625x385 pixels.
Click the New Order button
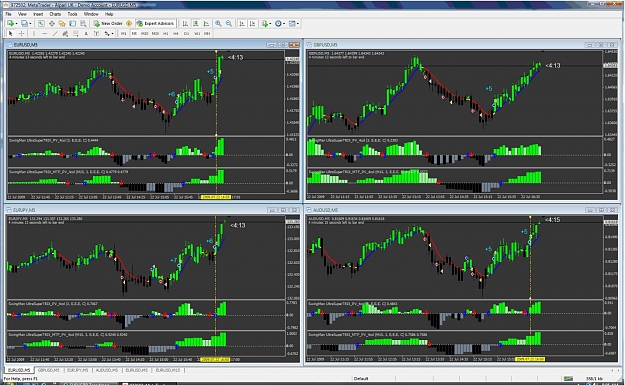[x=108, y=24]
